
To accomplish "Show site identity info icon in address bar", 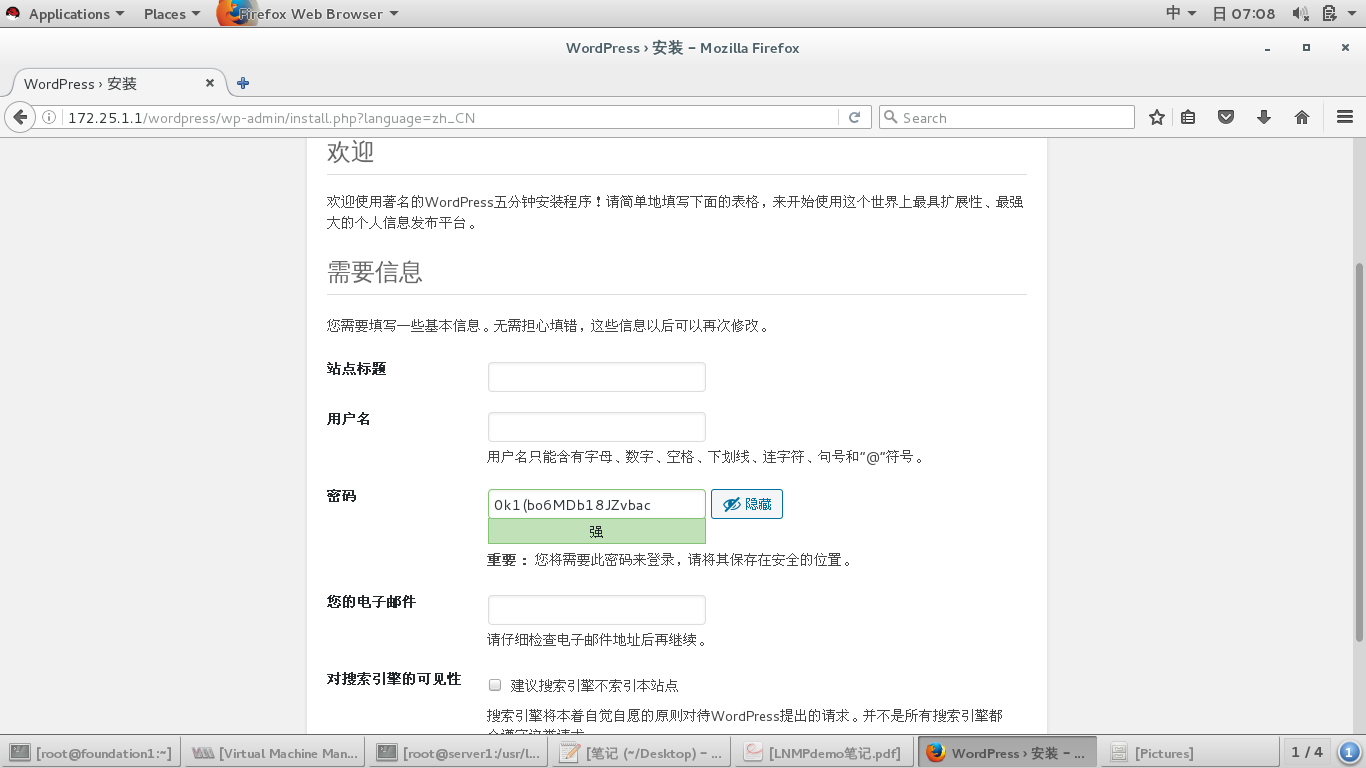I will (x=49, y=117).
